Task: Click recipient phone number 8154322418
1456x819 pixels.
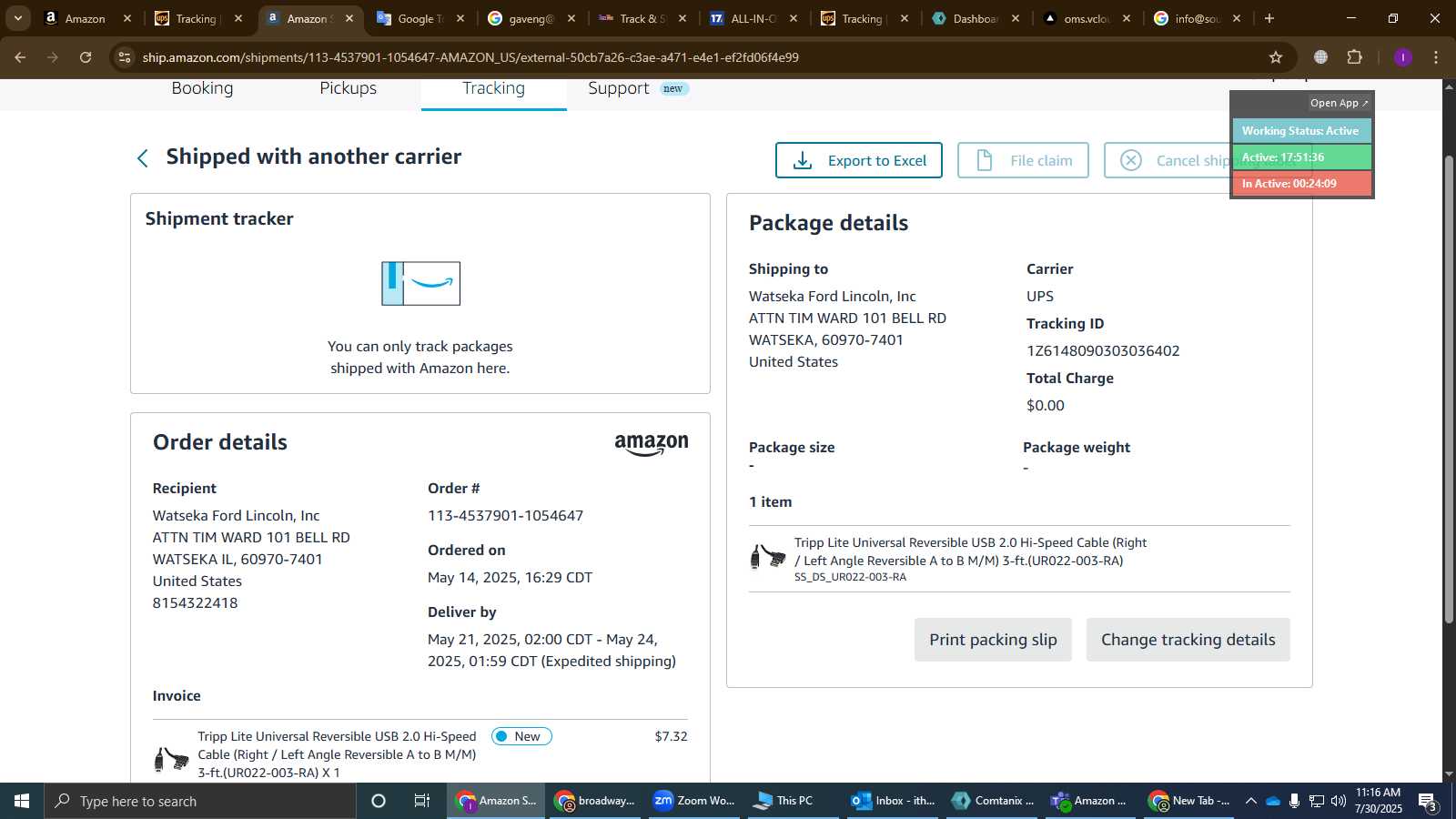Action: [x=195, y=603]
